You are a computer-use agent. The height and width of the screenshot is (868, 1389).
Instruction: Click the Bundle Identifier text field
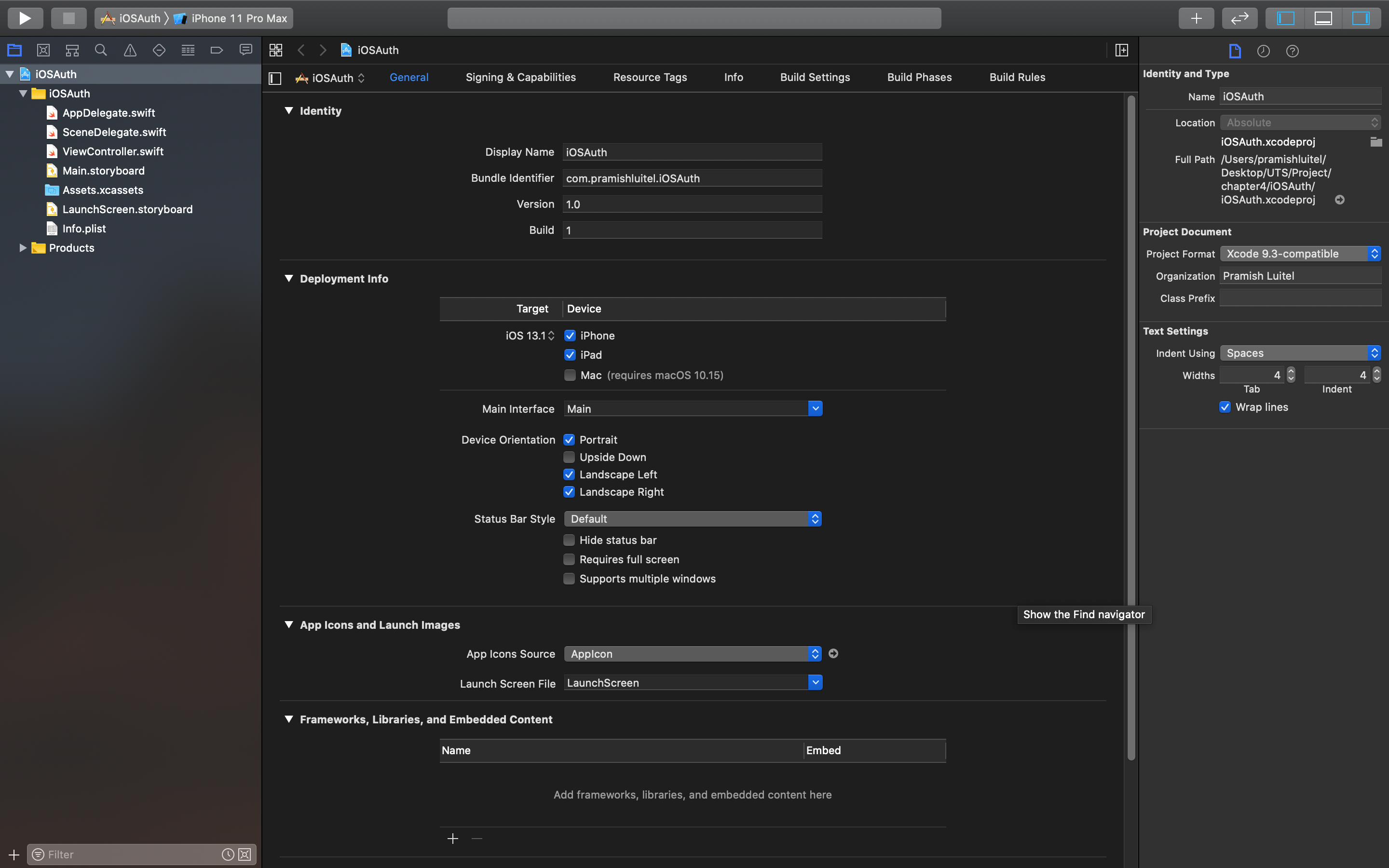(692, 178)
